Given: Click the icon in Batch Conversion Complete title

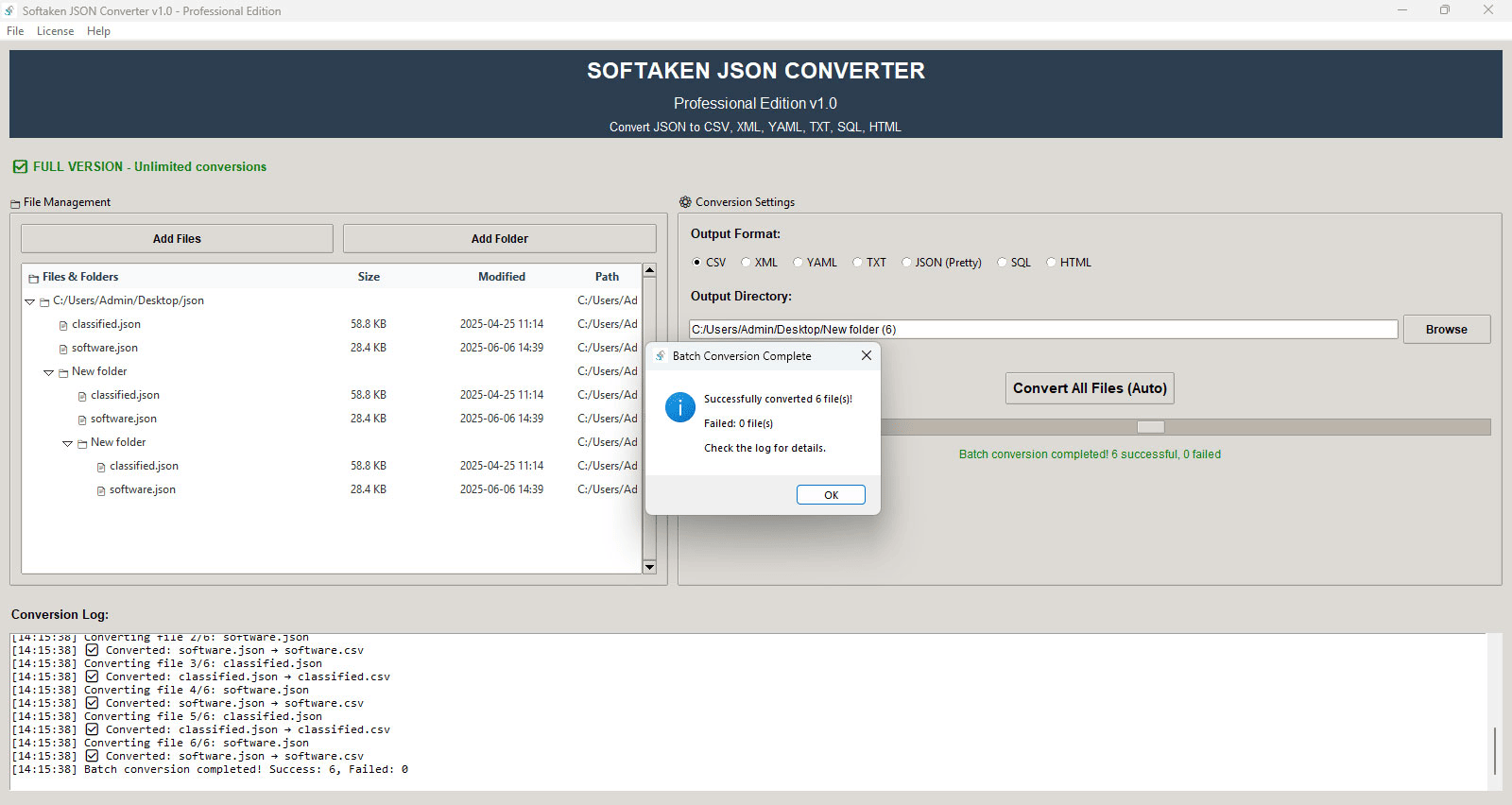Looking at the screenshot, I should point(661,356).
